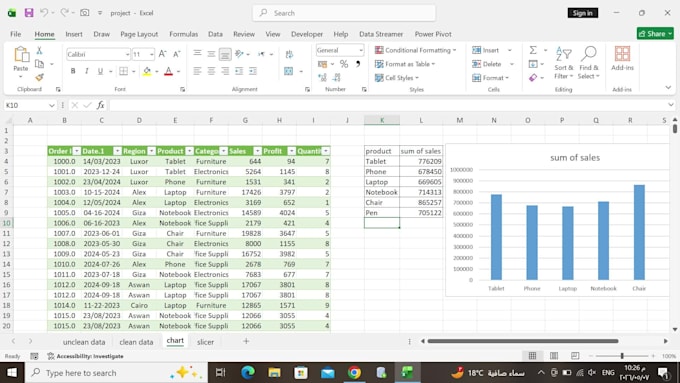This screenshot has height=383, width=680.
Task: Open the Font name dropdown
Action: coord(127,54)
